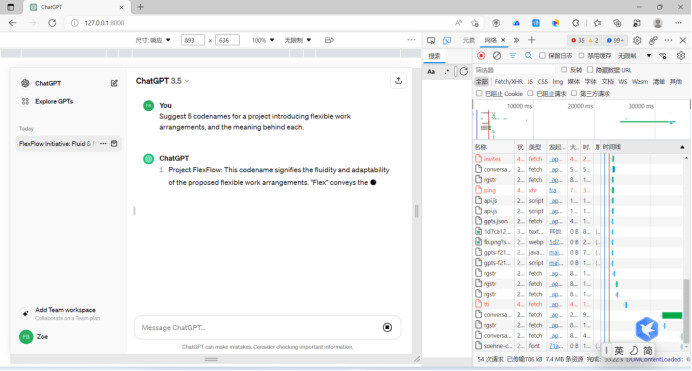Click the network filter text field
This screenshot has width=692, height=371.
(x=514, y=70)
